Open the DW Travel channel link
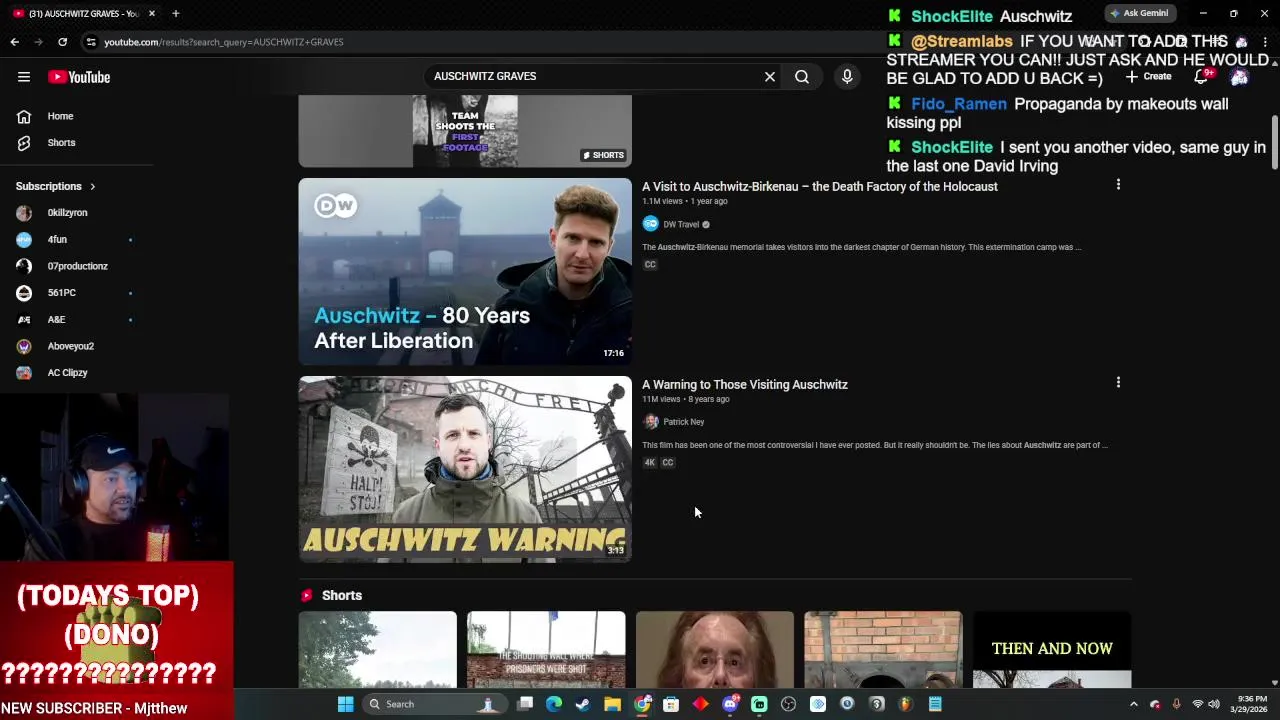This screenshot has height=720, width=1280. click(681, 224)
